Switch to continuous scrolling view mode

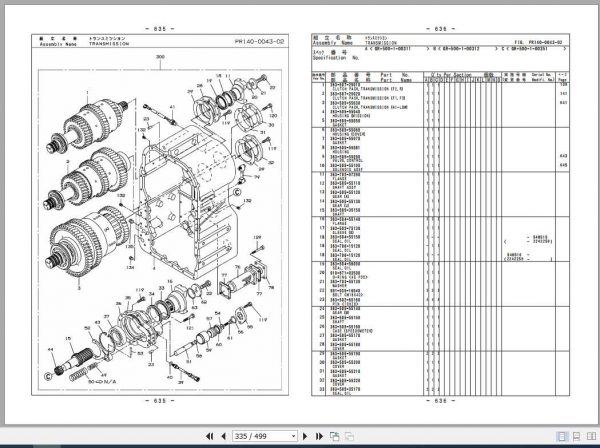click(x=576, y=436)
